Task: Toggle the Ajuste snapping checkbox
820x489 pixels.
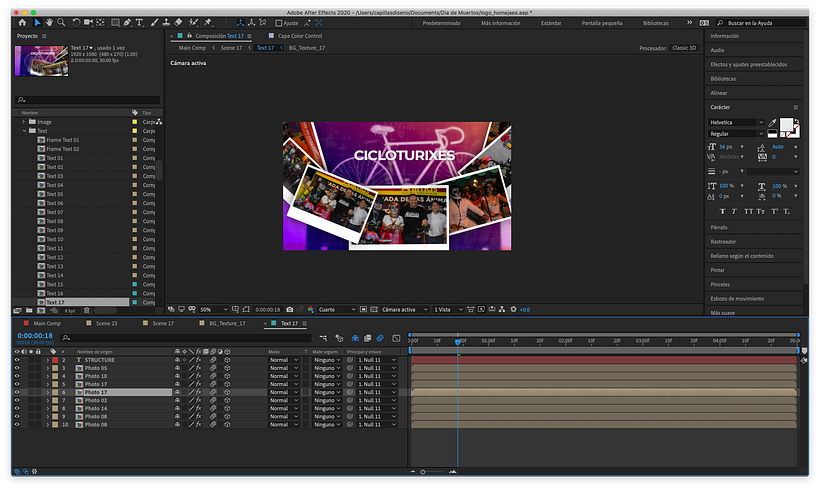Action: point(279,23)
